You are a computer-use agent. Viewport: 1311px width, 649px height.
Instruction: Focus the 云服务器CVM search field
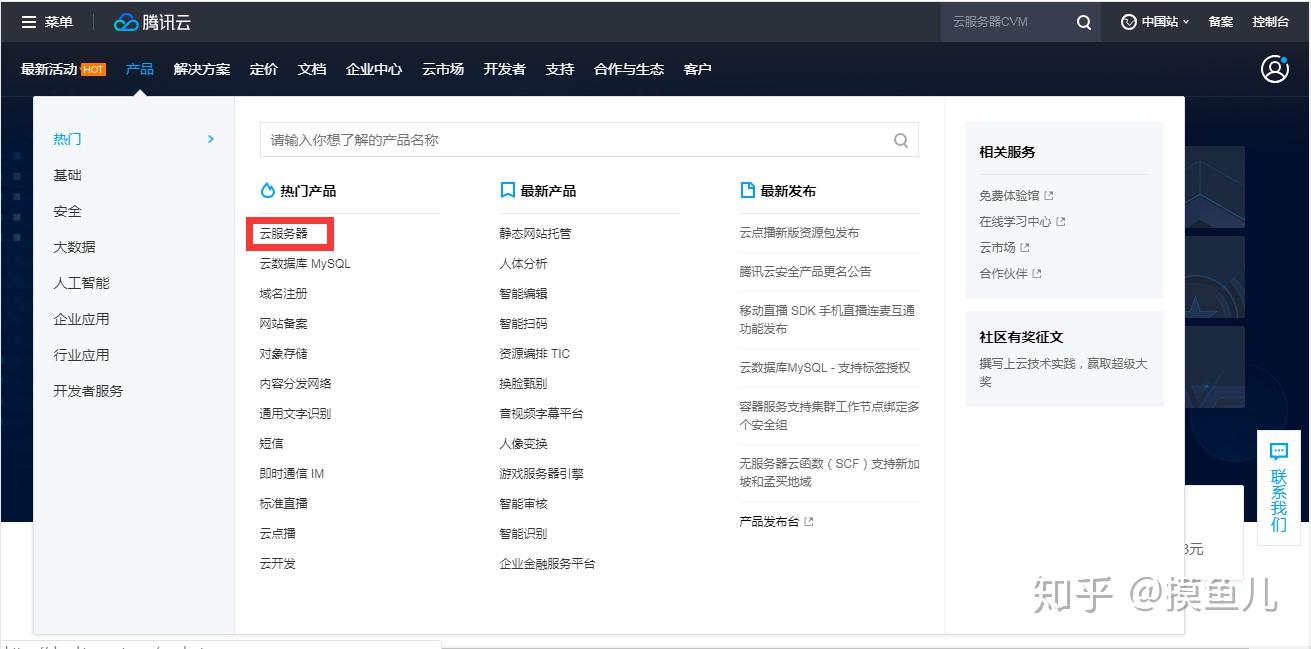click(x=1005, y=22)
